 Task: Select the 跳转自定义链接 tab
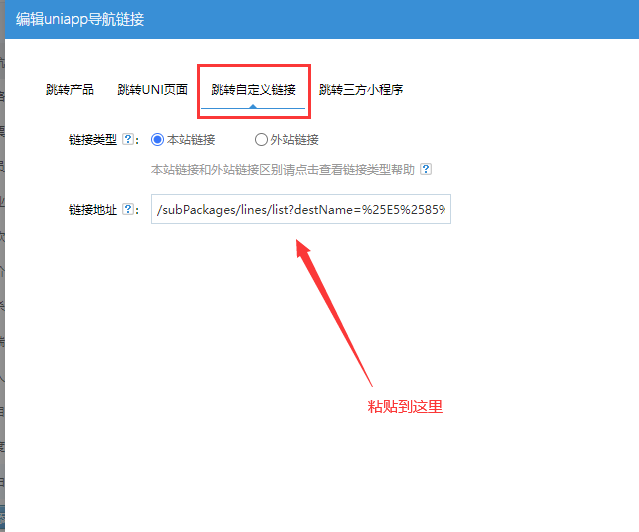click(253, 90)
